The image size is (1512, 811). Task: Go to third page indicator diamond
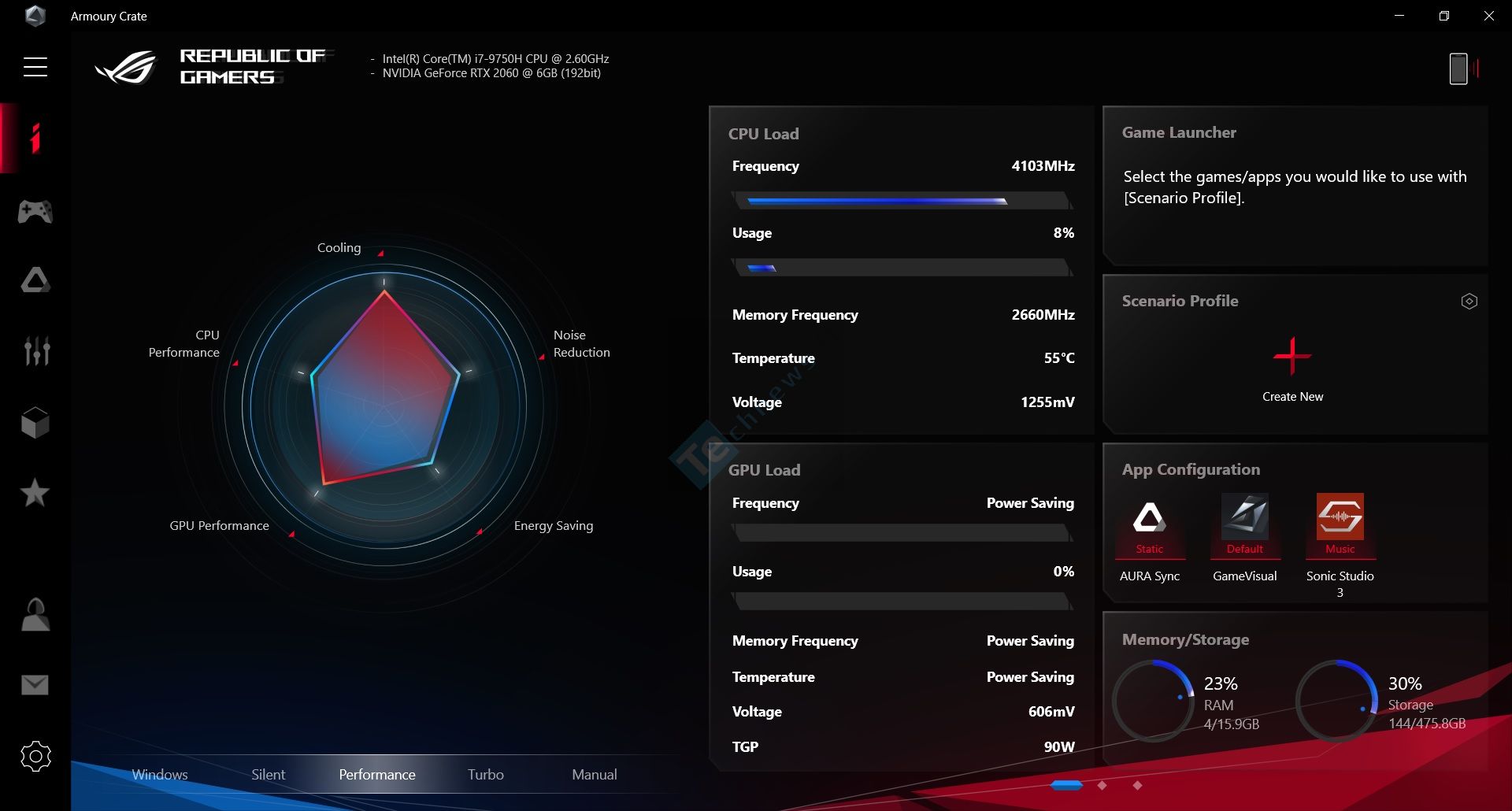click(x=1137, y=785)
